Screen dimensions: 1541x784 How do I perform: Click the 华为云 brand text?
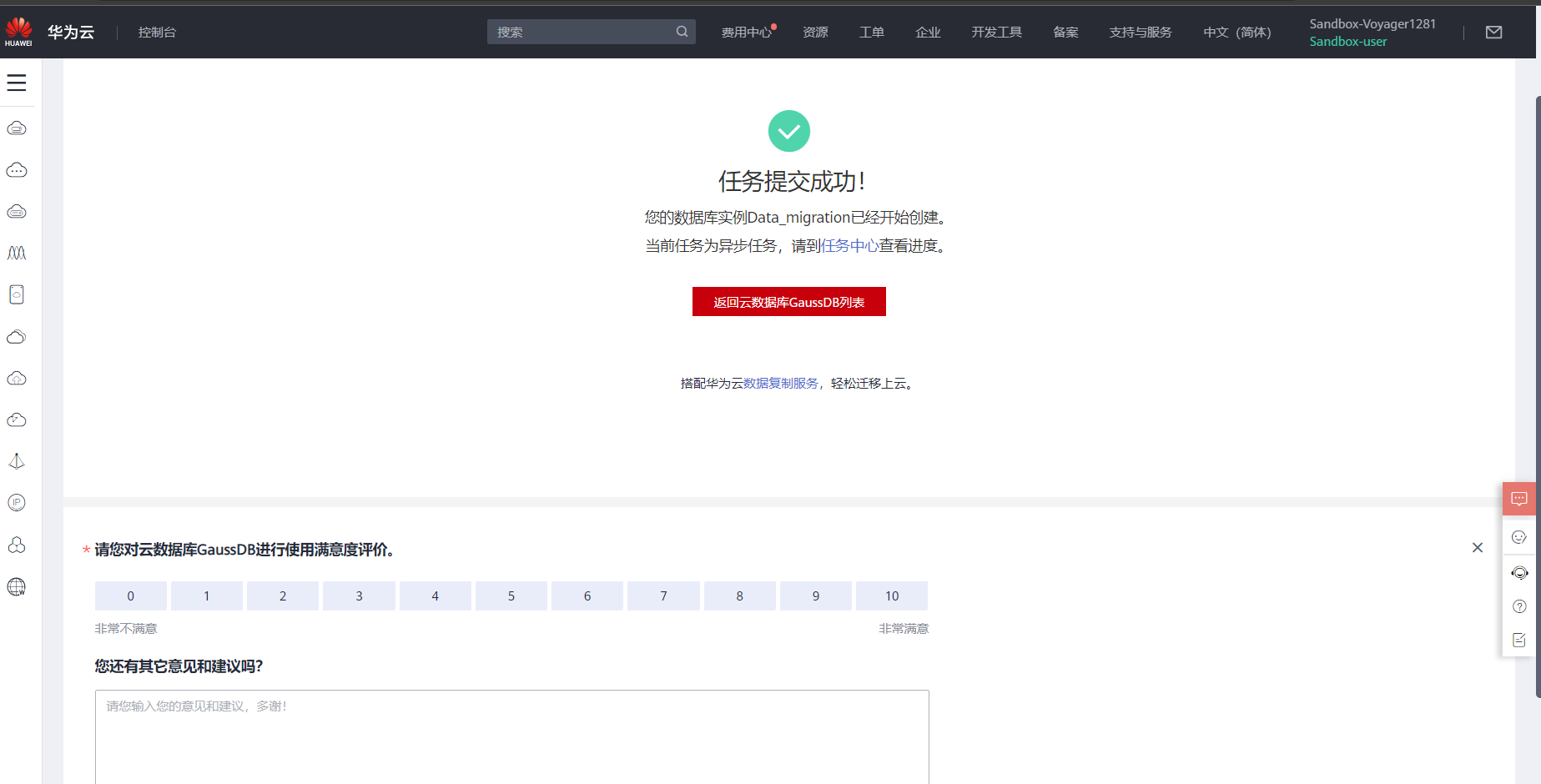tap(71, 33)
